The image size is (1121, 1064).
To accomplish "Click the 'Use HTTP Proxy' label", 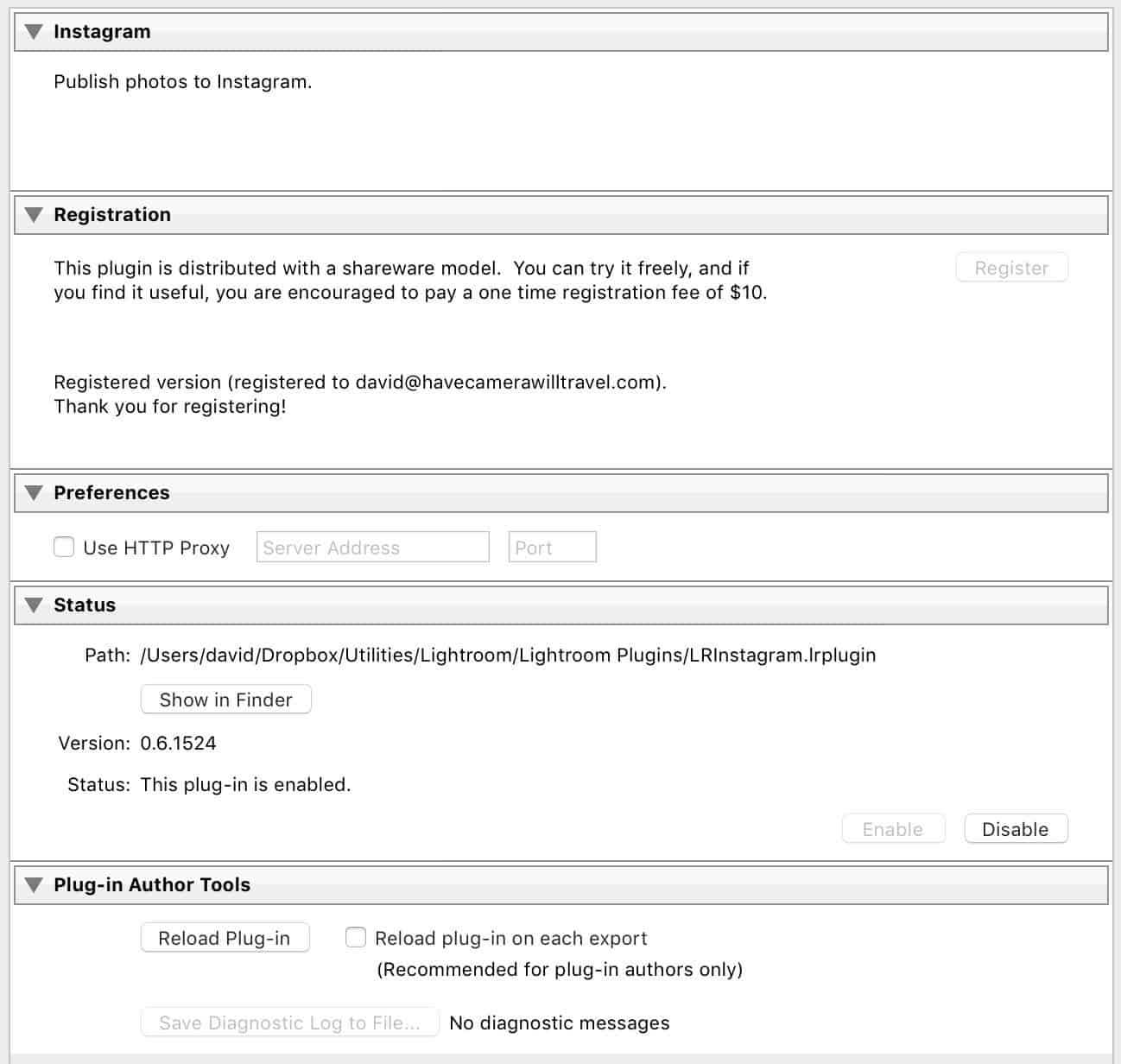I will (x=156, y=548).
